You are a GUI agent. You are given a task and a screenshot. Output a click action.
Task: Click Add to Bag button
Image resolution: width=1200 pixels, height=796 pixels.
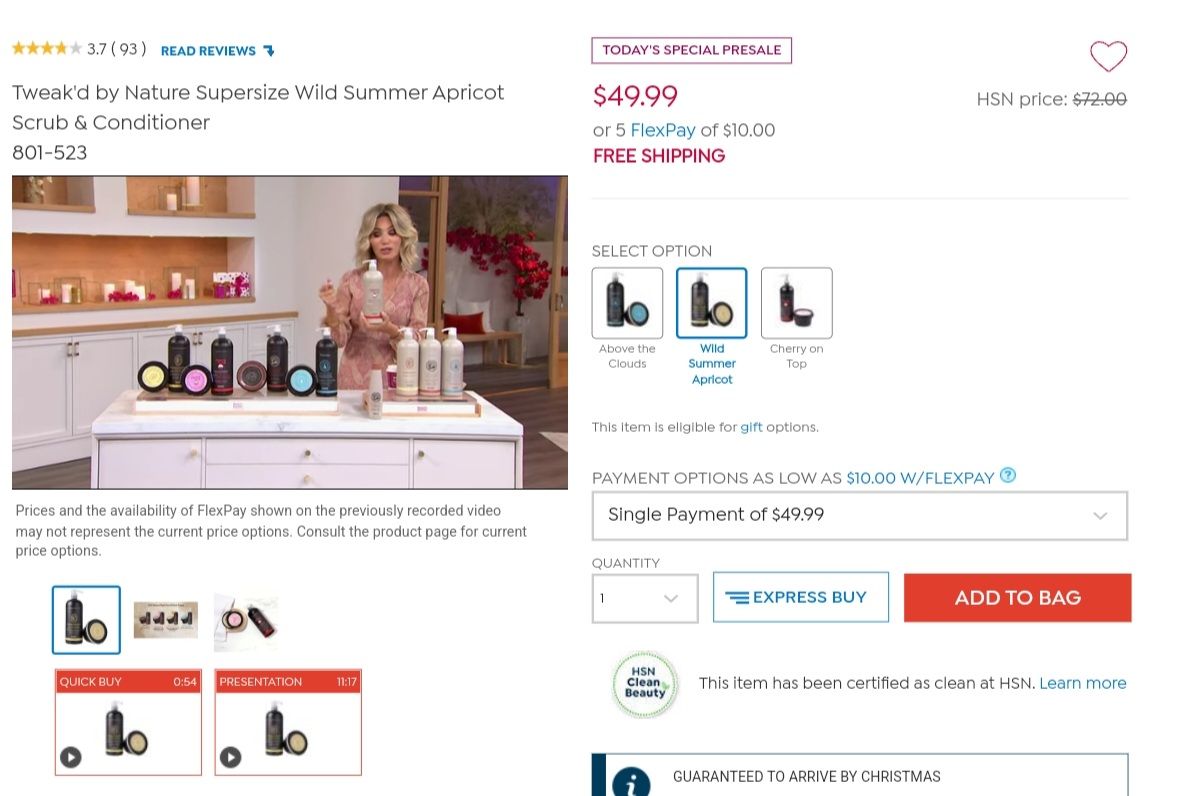coord(1018,598)
